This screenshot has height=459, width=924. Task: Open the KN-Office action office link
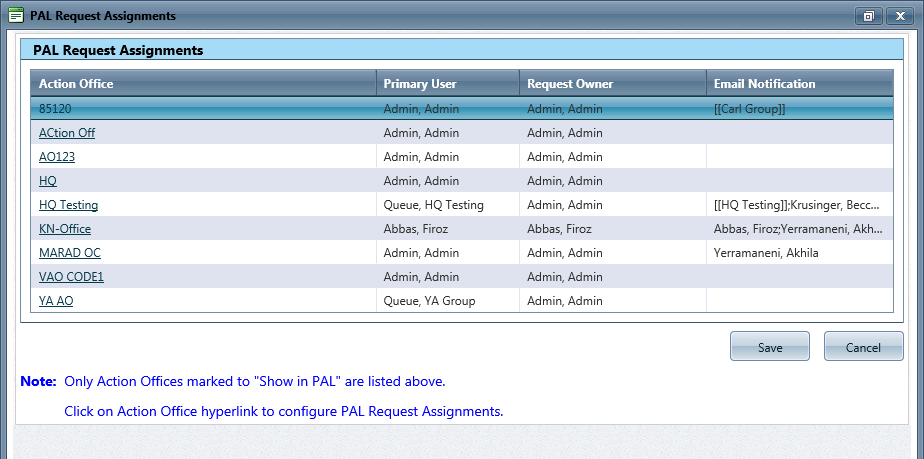pos(65,229)
